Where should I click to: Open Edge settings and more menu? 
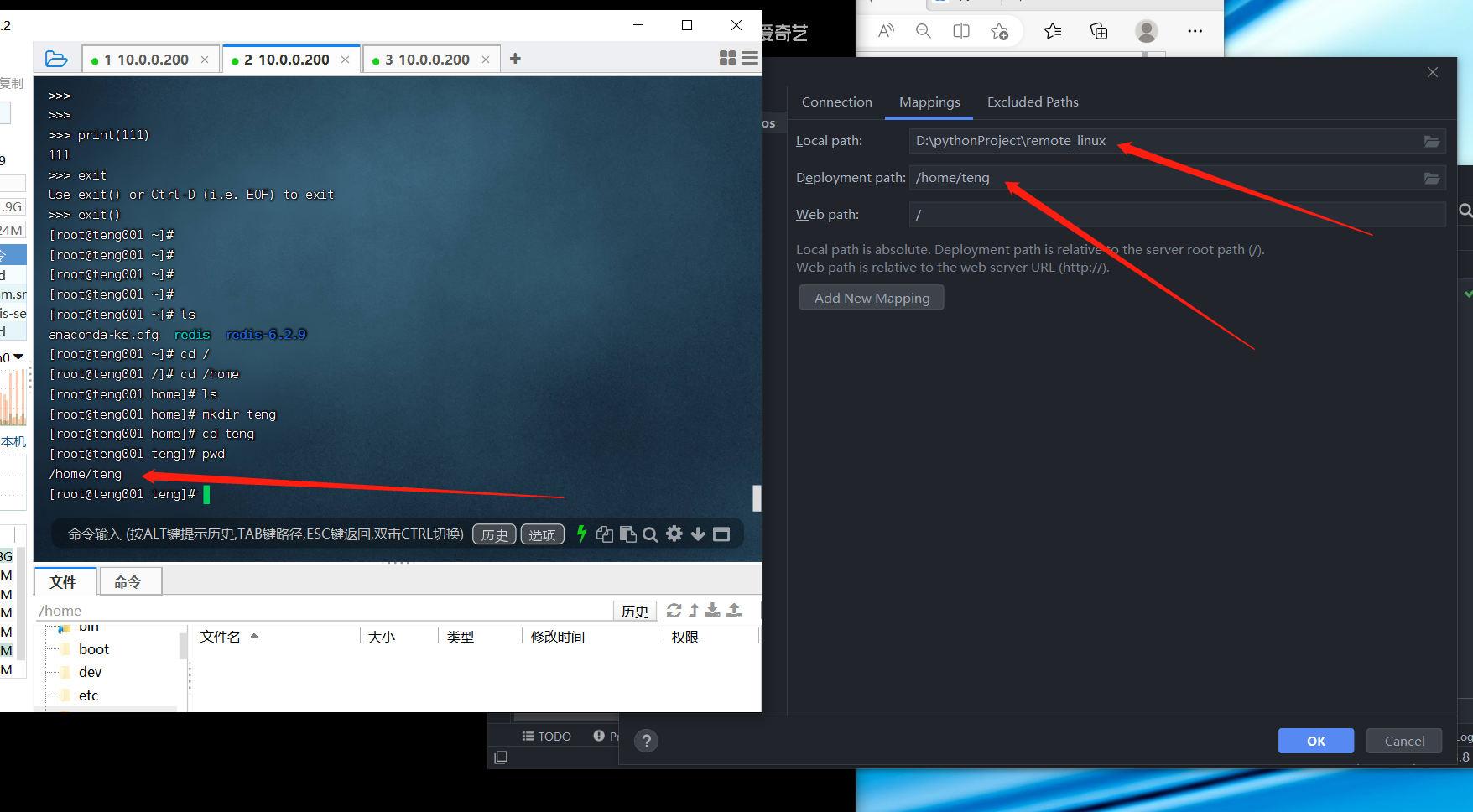tap(1195, 31)
